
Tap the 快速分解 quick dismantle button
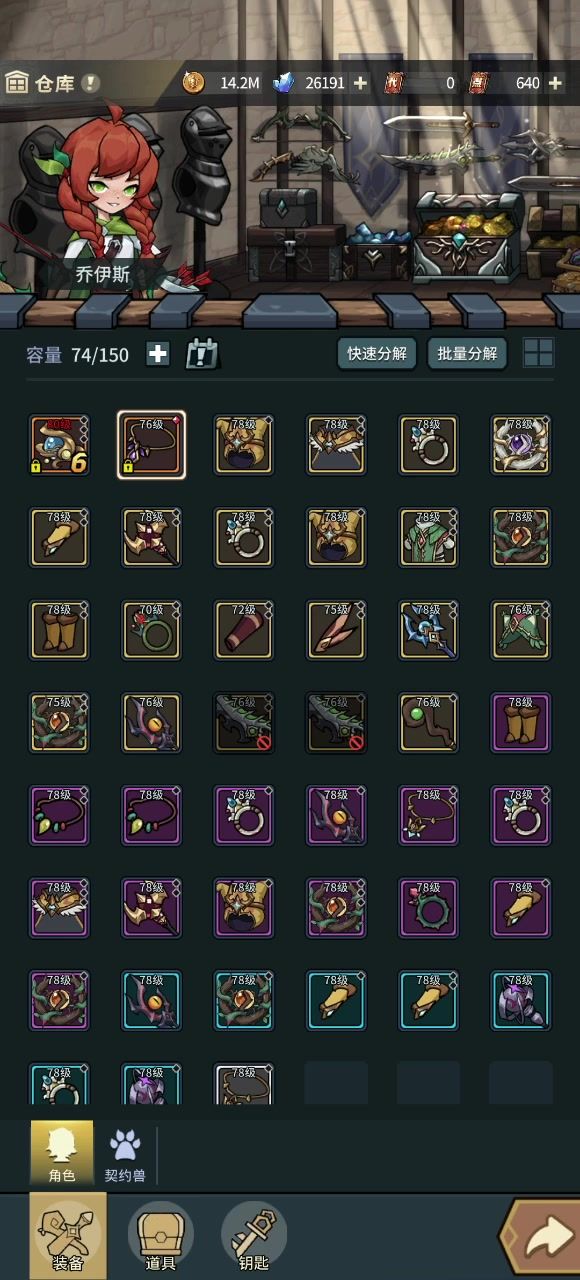(x=377, y=354)
